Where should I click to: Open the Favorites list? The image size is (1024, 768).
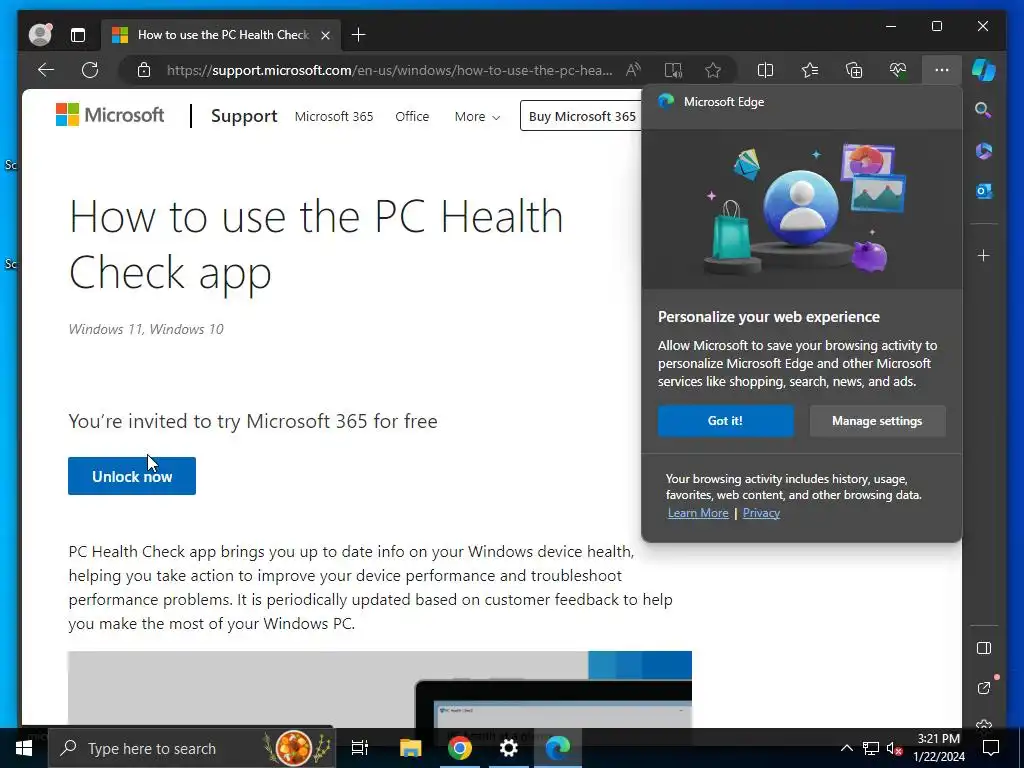tap(810, 70)
